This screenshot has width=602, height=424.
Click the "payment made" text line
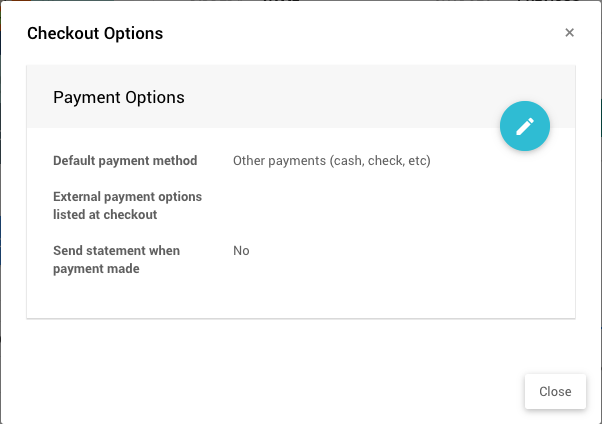click(96, 269)
